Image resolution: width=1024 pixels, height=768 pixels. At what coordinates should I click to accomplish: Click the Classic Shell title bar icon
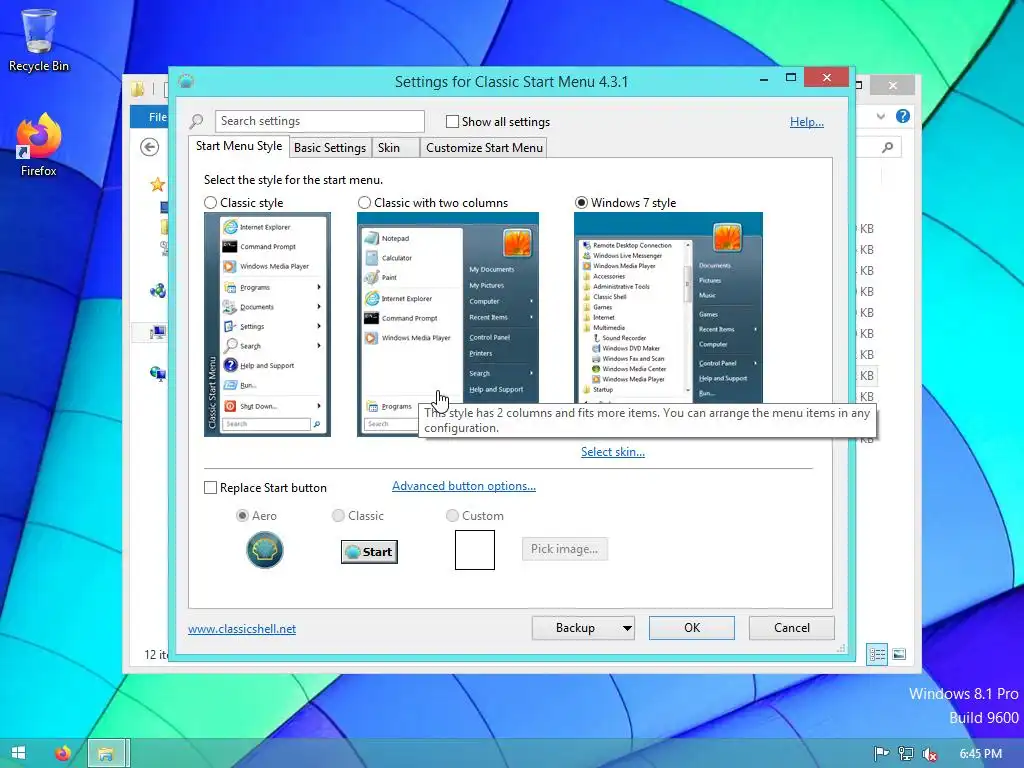pyautogui.click(x=186, y=81)
